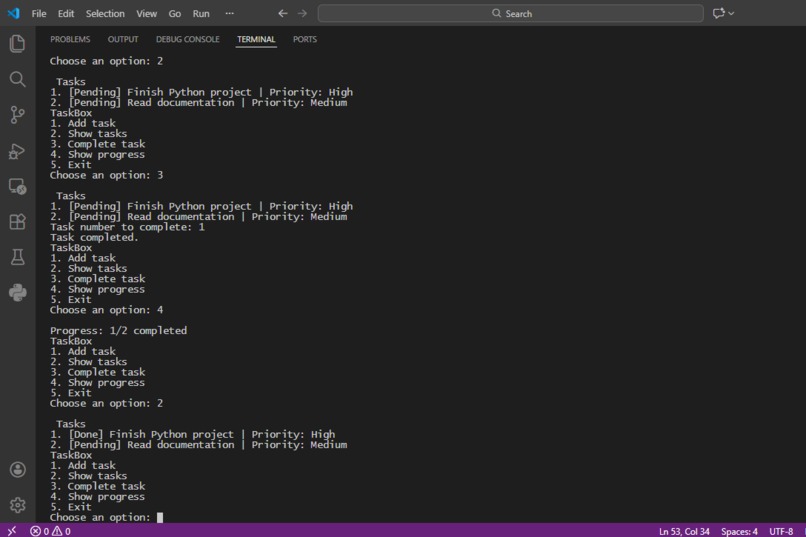Switch to the Problems tab
The width and height of the screenshot is (806, 537).
pos(70,40)
